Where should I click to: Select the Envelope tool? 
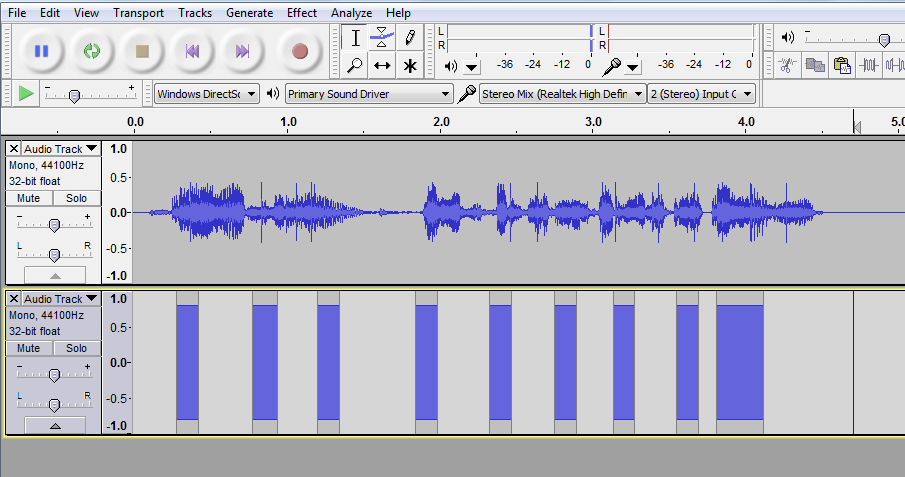(x=382, y=38)
